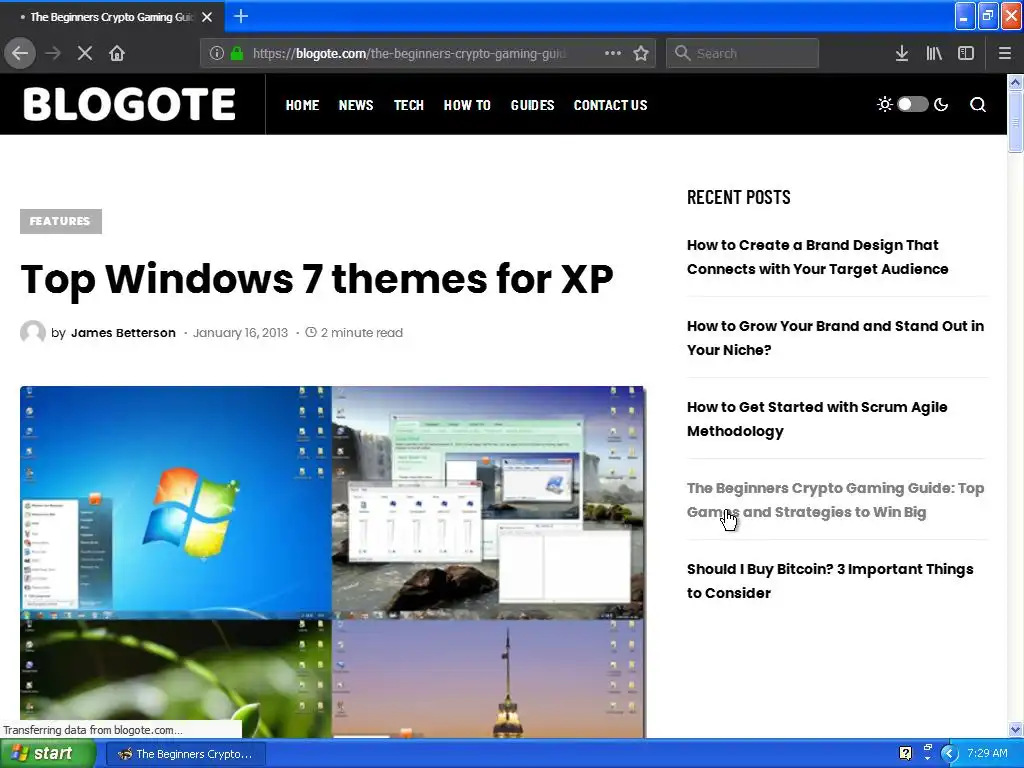Toggle the dark mode switch

[x=912, y=104]
